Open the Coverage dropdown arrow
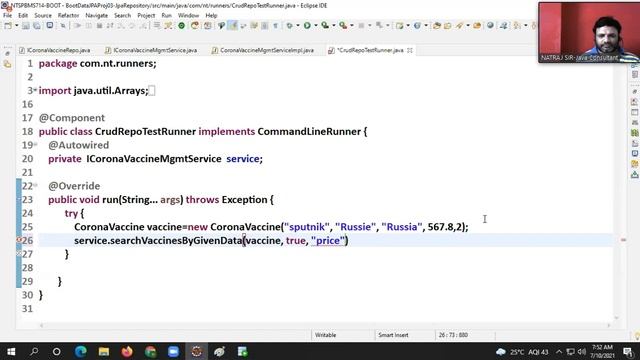The height and width of the screenshot is (360, 640). coord(334,26)
